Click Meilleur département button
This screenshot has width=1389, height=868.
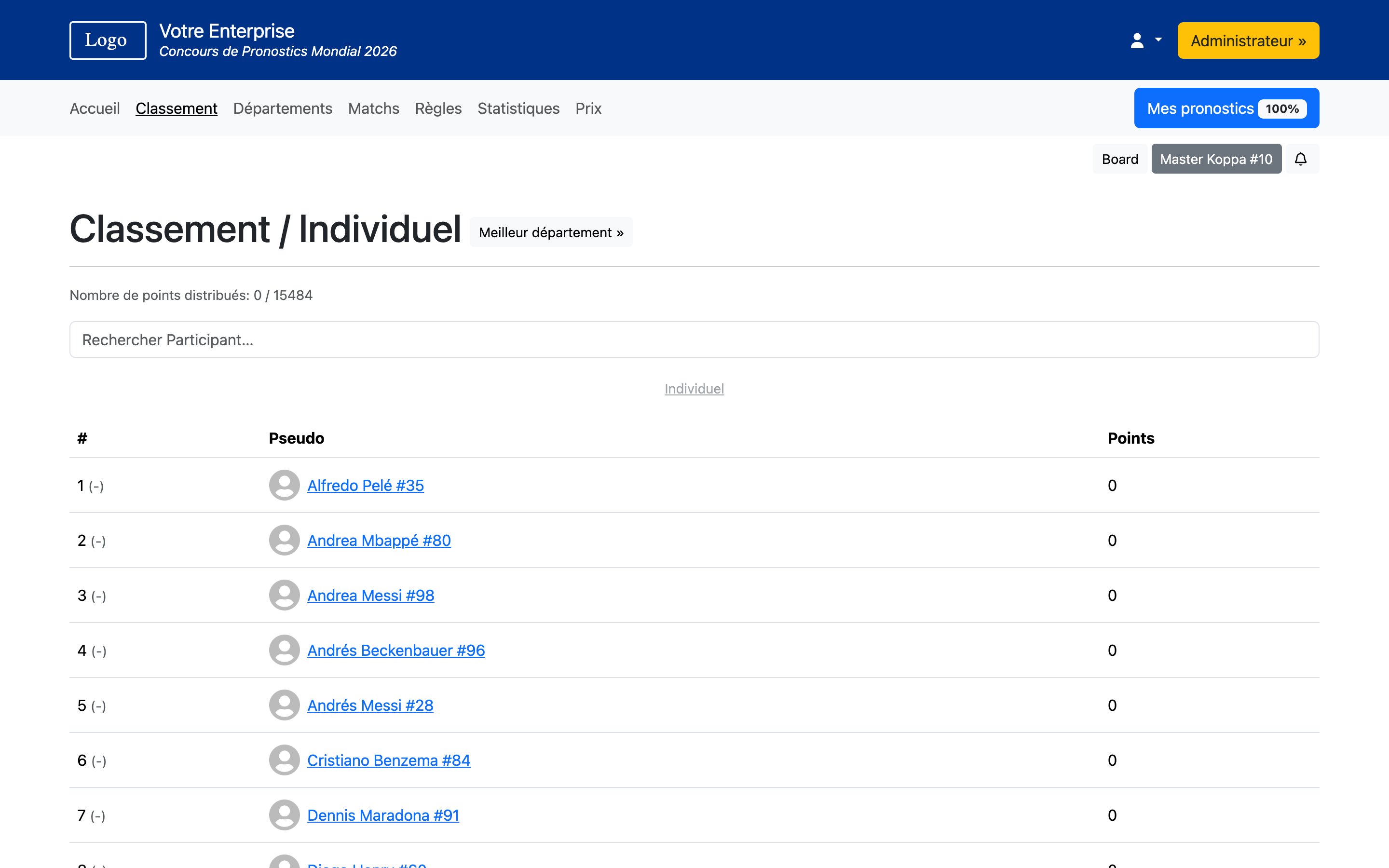[550, 232]
